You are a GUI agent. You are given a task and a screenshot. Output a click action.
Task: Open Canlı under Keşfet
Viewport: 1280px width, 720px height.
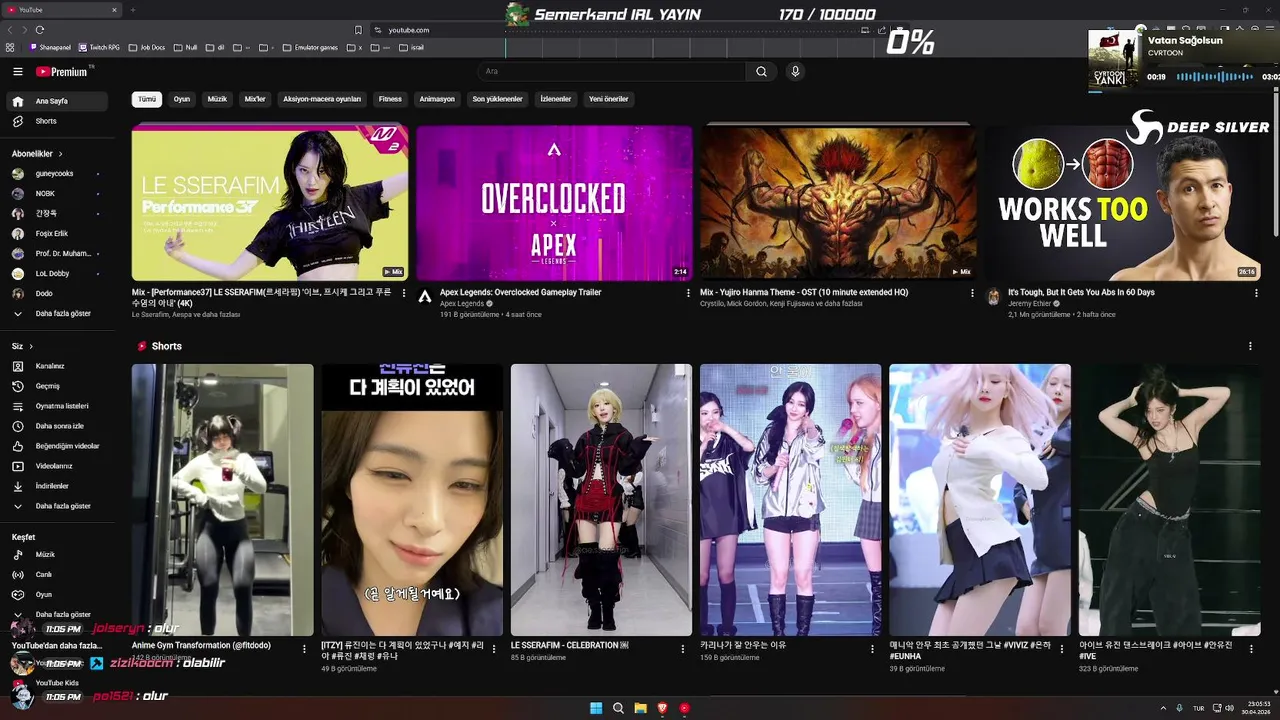tap(58, 574)
